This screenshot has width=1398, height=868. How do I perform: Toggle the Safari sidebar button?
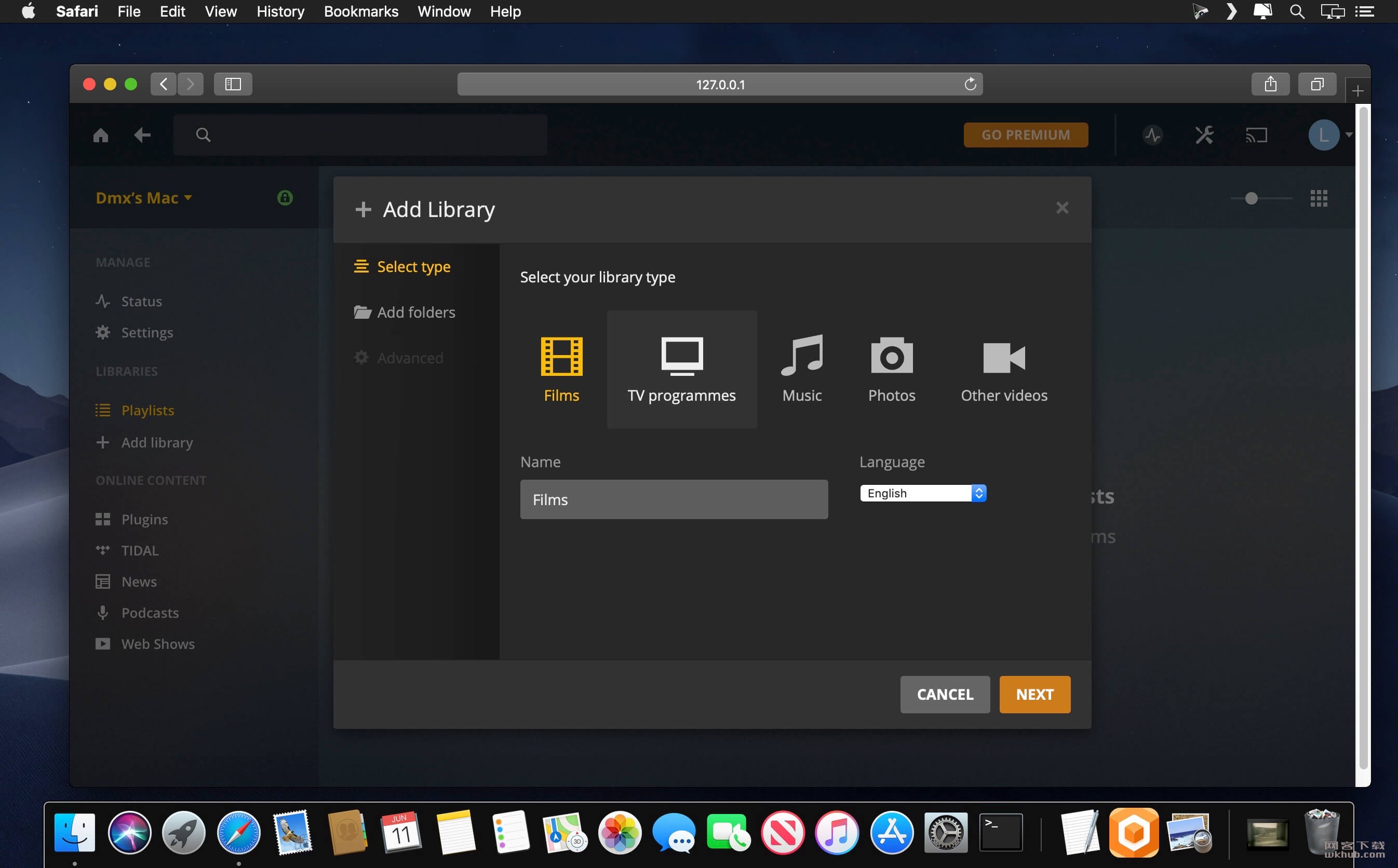coord(233,85)
